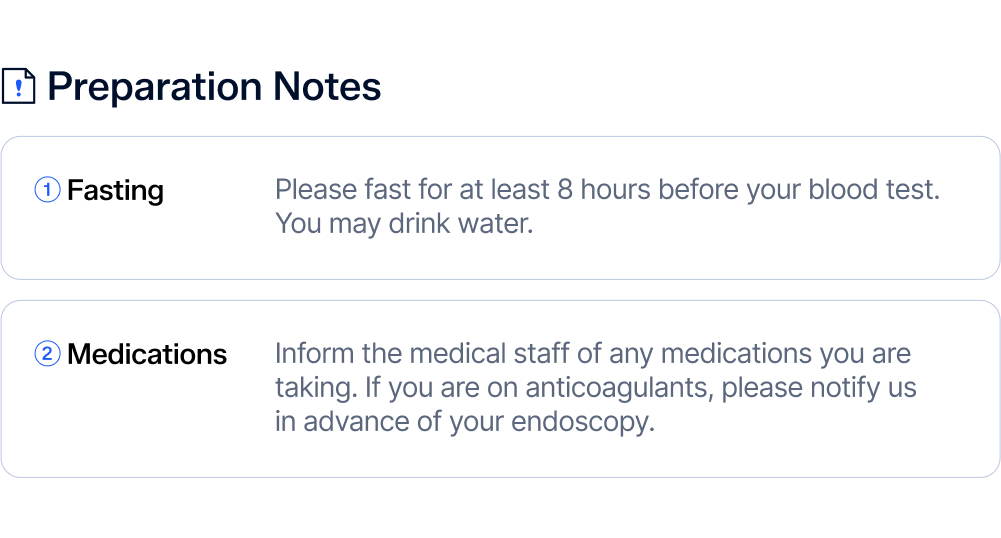Image resolution: width=1001 pixels, height=538 pixels.
Task: Click the circled number 2 icon
Action: coord(47,354)
